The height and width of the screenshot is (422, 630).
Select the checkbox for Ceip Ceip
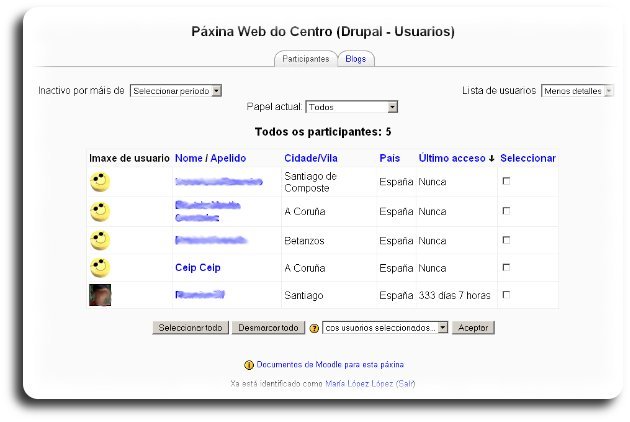506,267
